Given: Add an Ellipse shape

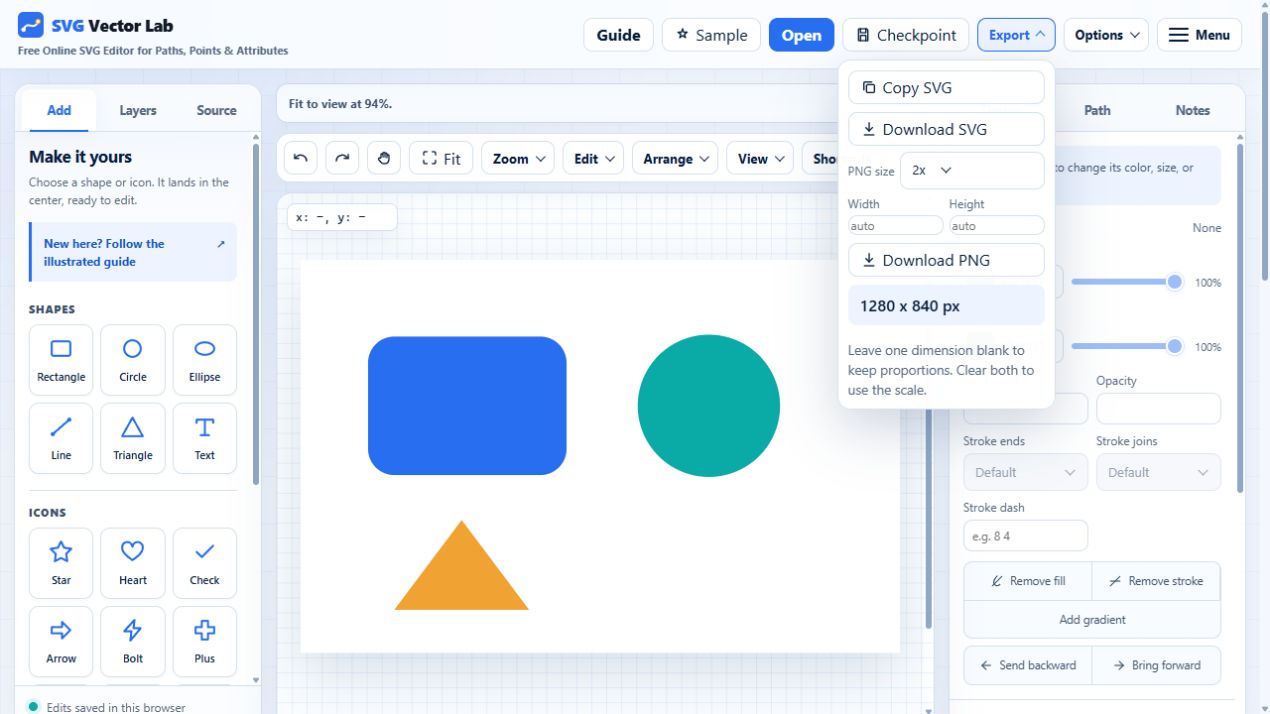Looking at the screenshot, I should [205, 360].
